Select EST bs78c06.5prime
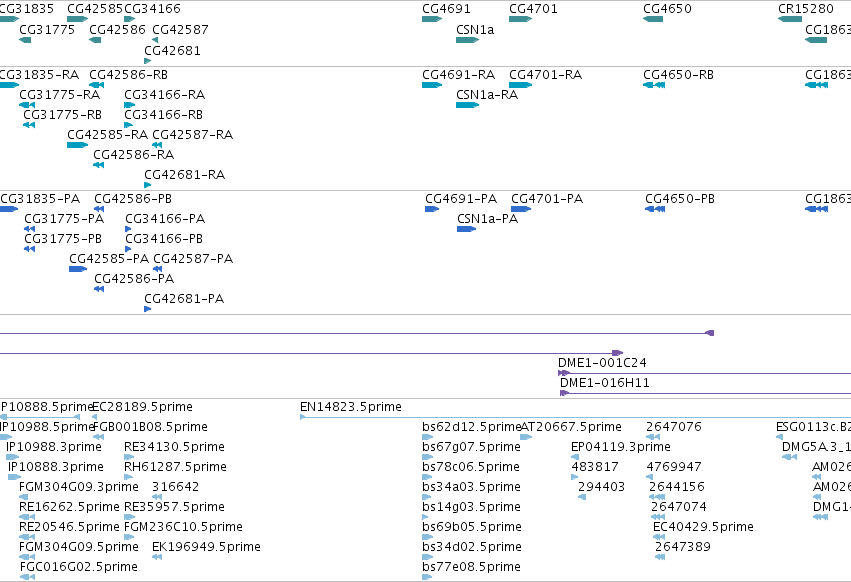Image resolution: width=851 pixels, height=582 pixels. [471, 467]
